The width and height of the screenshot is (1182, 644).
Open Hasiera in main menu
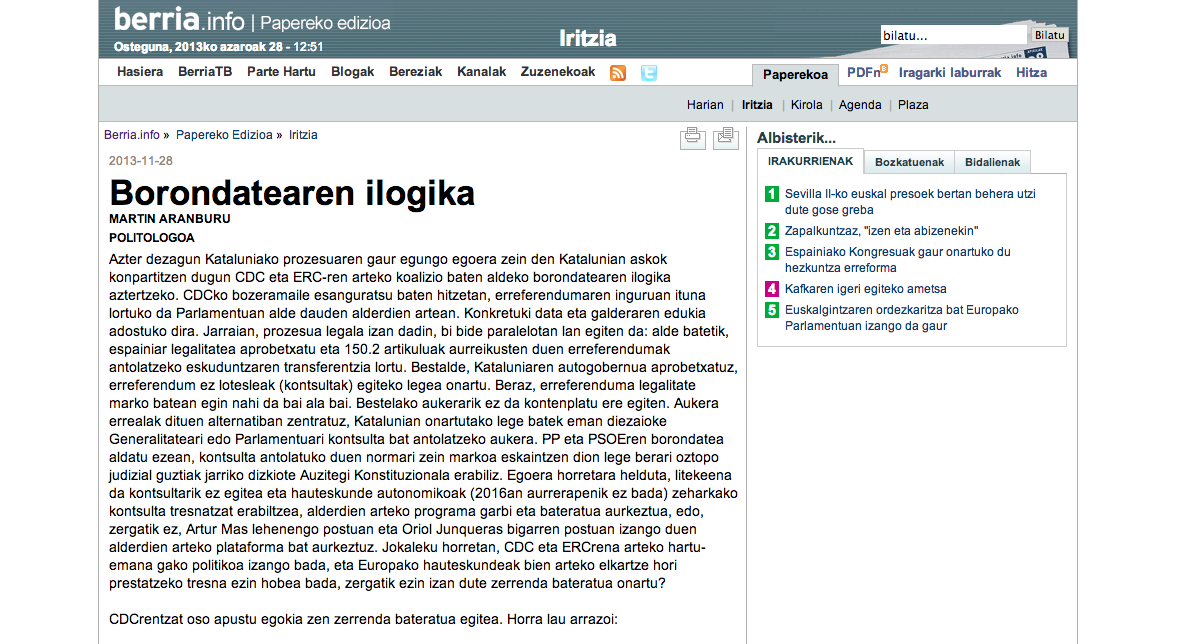(x=140, y=72)
